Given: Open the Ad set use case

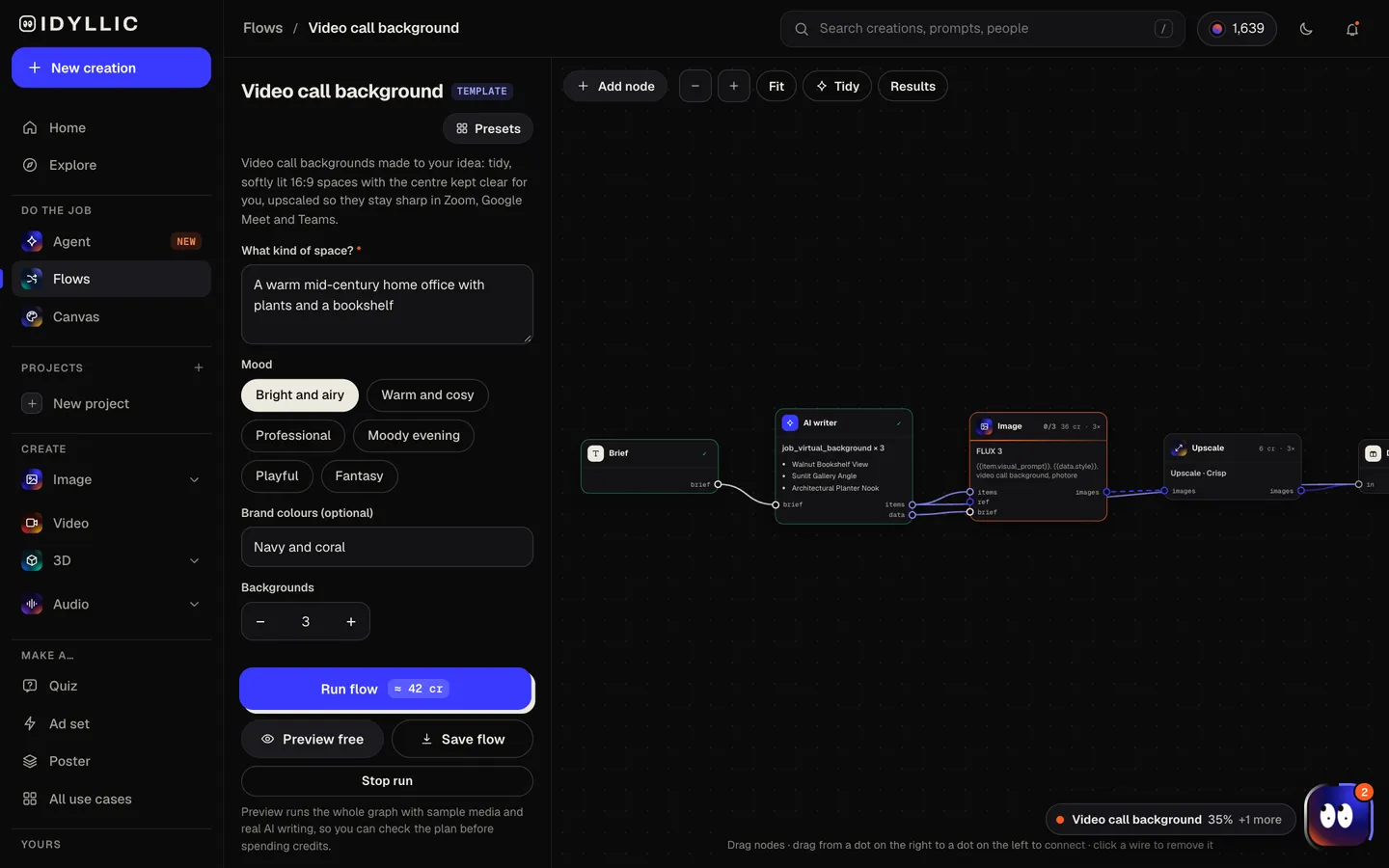Looking at the screenshot, I should [x=111, y=723].
